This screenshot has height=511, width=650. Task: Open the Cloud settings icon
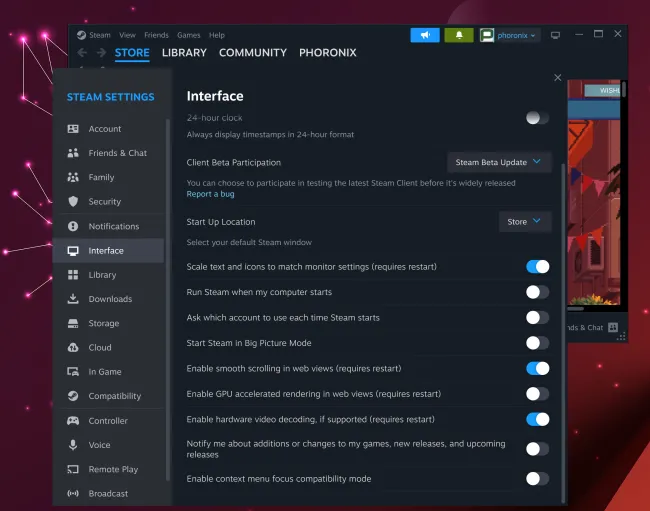coord(73,348)
